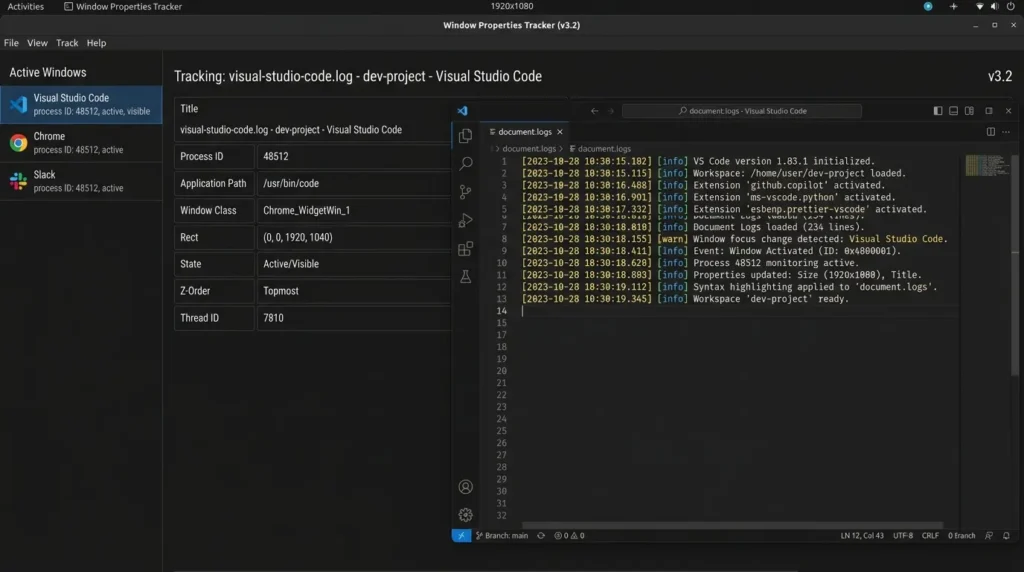Click Branch: main in the status bar
Screen dimensions: 1024x572
(502, 535)
